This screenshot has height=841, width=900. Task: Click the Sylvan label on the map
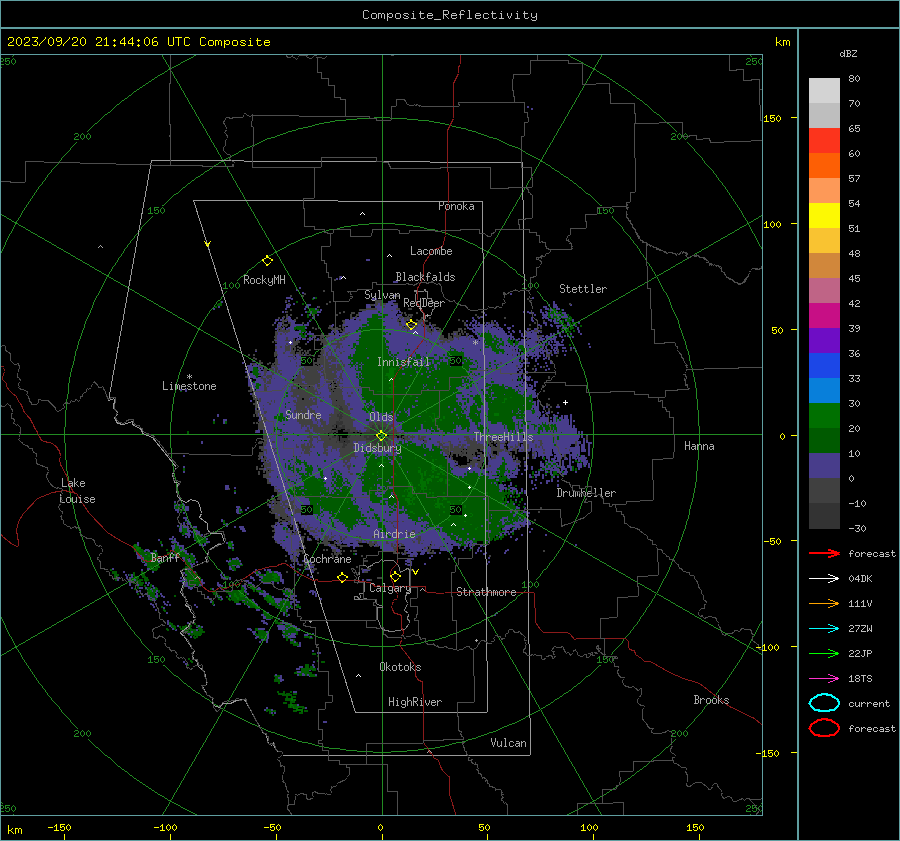point(382,296)
